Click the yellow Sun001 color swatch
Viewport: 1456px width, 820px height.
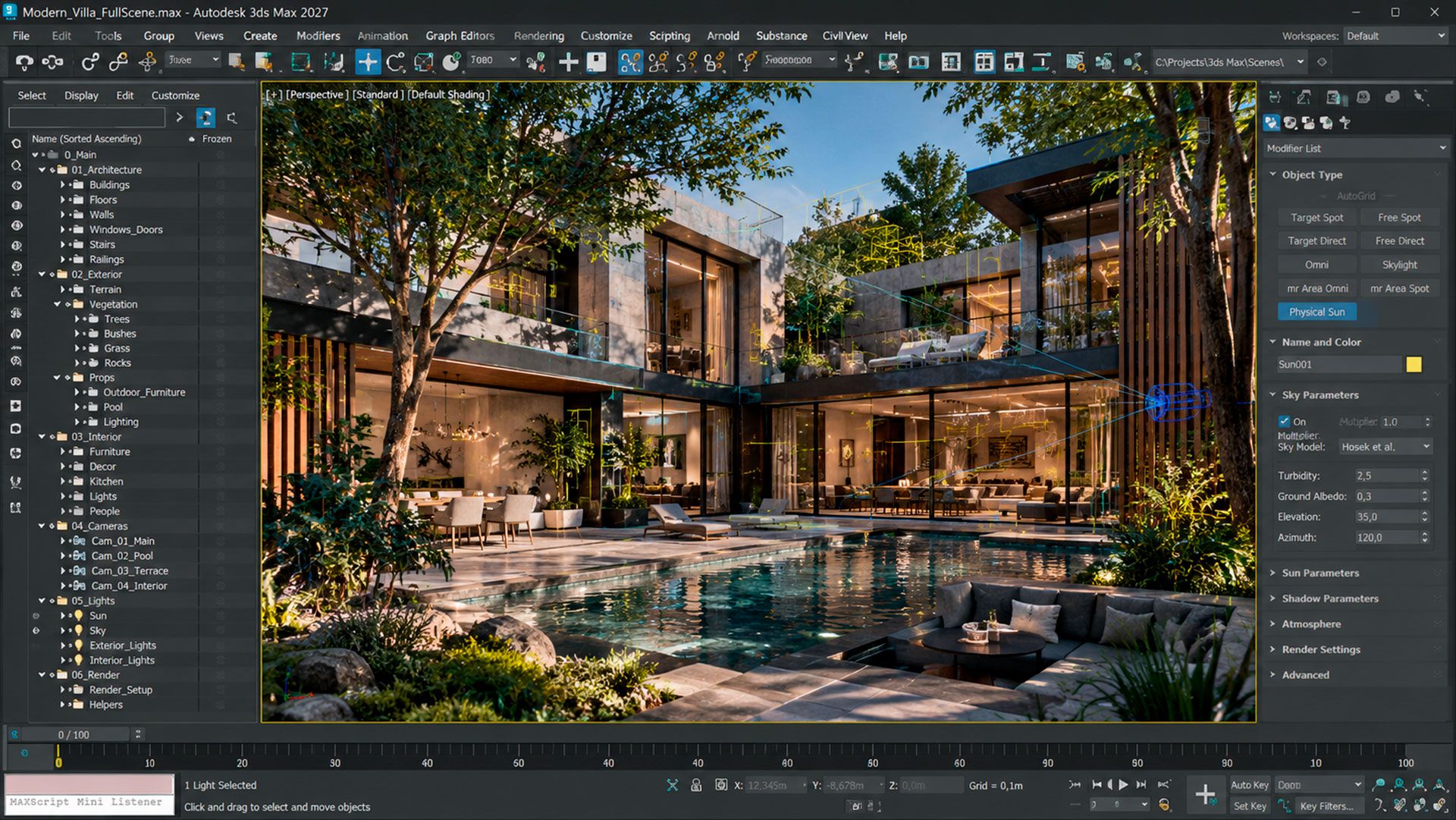click(1414, 365)
